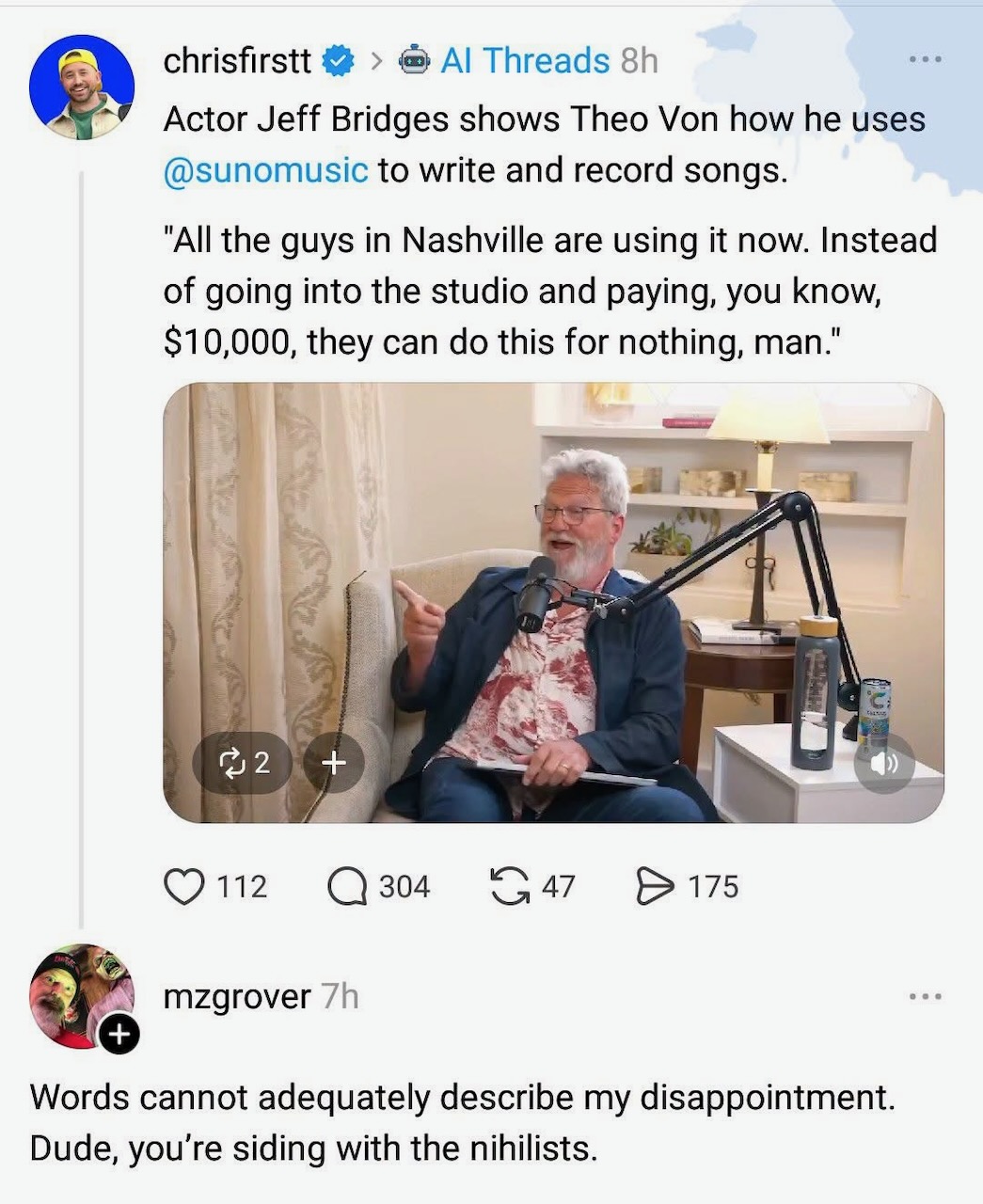Play the Jeff Bridges video clip
983x1204 pixels.
tap(553, 603)
